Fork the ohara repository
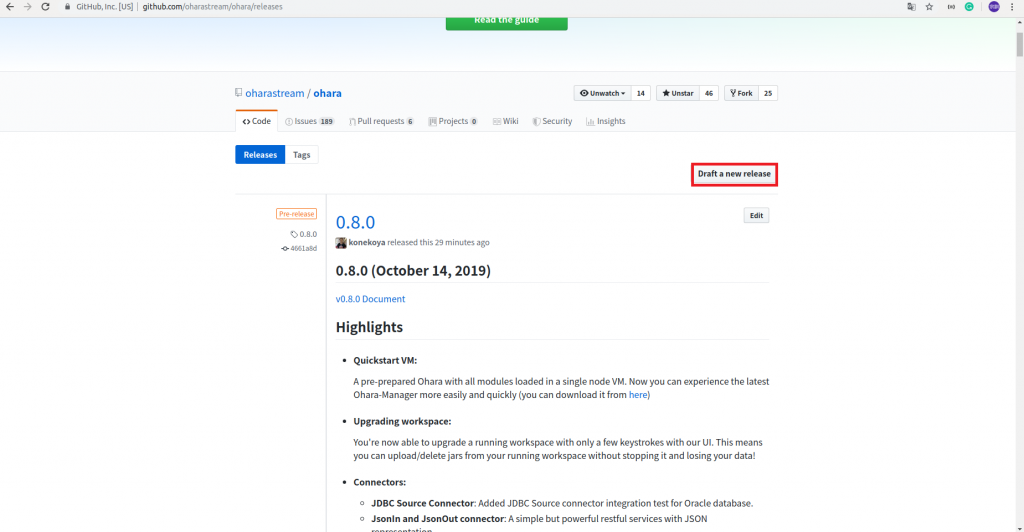 pyautogui.click(x=741, y=93)
